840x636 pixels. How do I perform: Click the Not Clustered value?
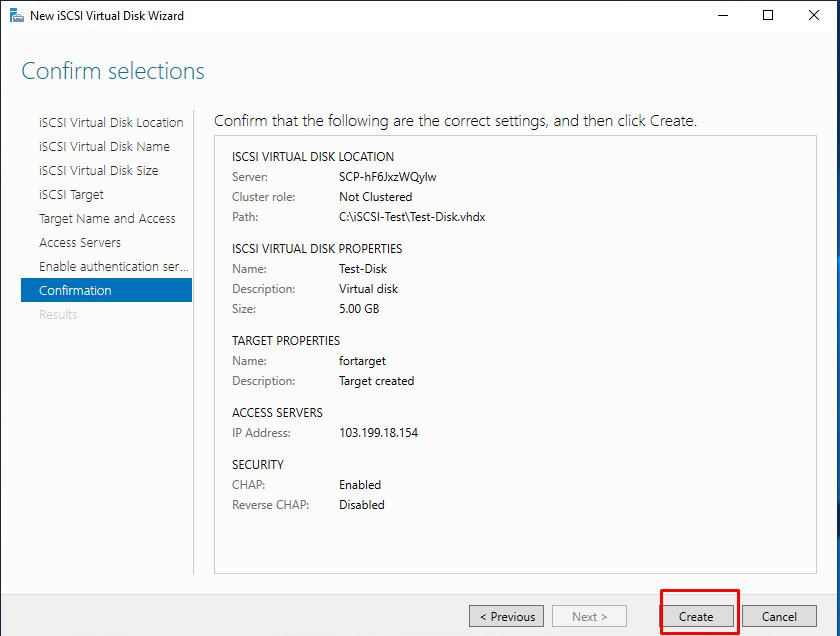point(376,197)
